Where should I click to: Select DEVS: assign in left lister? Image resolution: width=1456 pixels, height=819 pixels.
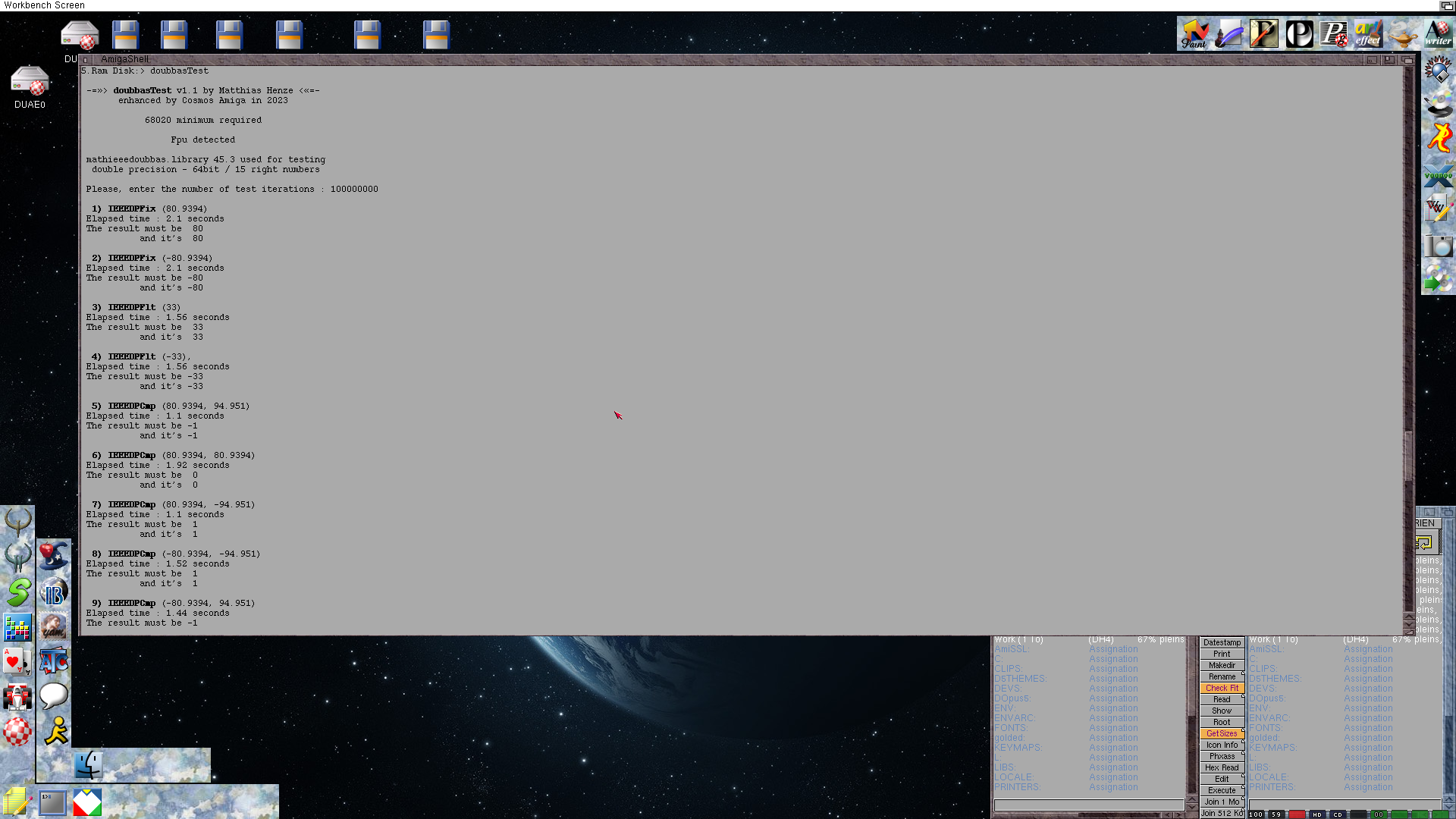pyautogui.click(x=1008, y=689)
